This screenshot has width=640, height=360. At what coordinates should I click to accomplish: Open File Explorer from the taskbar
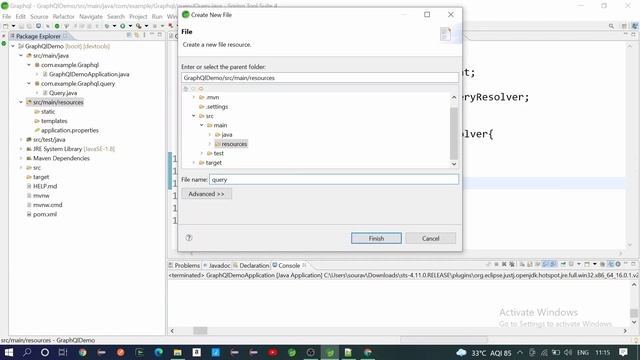(x=178, y=352)
